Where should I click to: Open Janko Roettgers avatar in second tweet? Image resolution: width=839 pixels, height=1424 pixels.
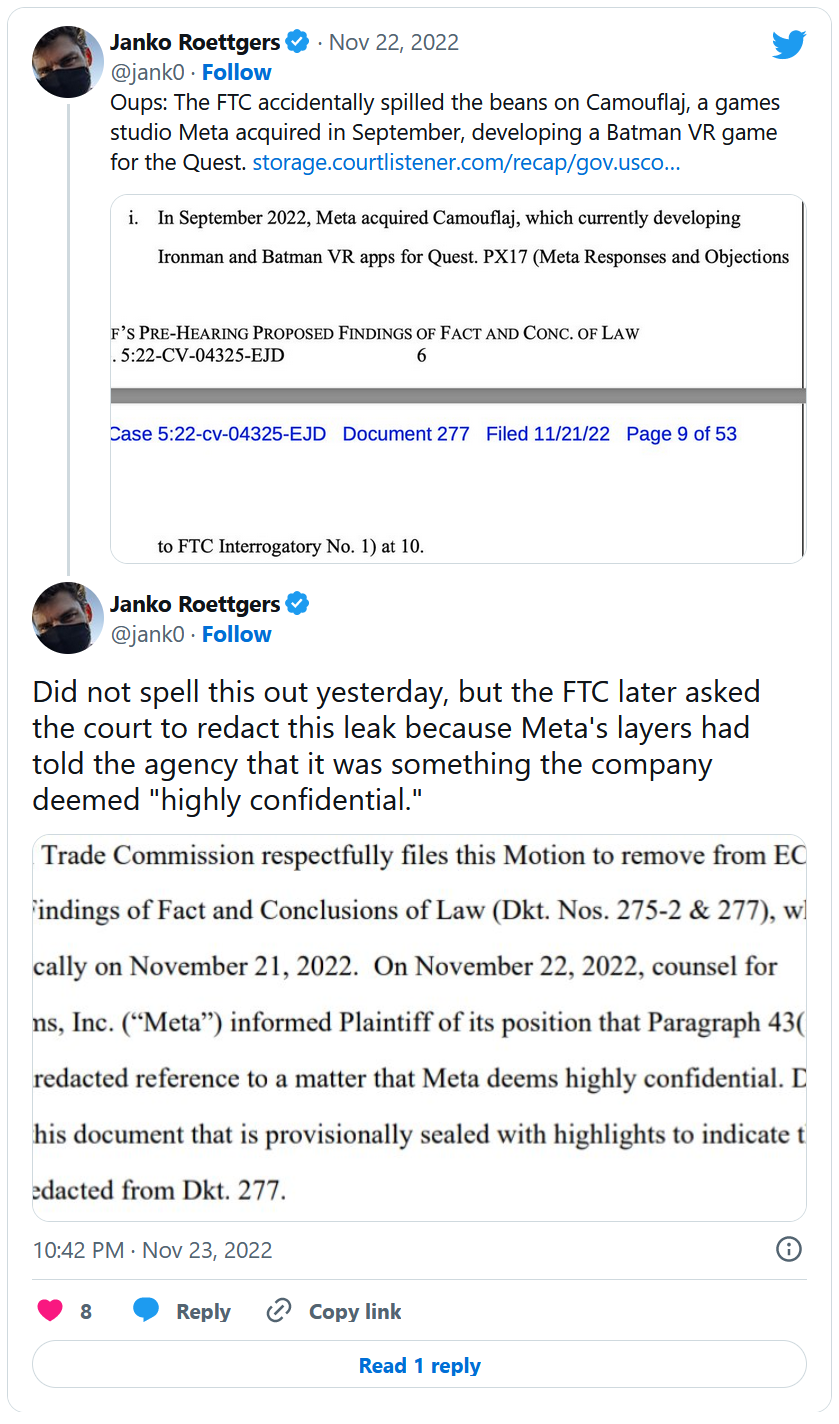(68, 618)
